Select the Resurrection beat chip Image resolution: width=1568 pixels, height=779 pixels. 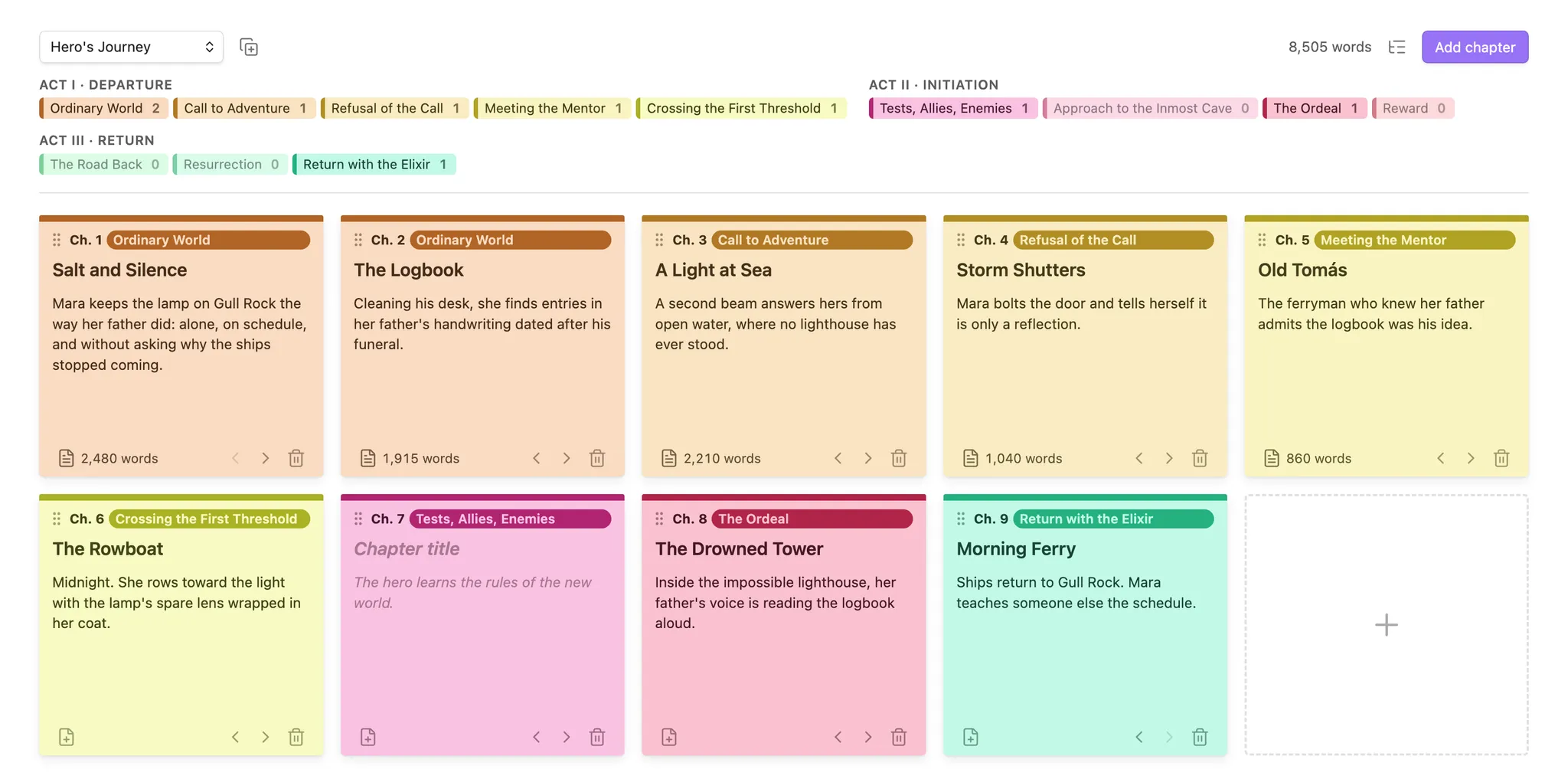pos(230,164)
